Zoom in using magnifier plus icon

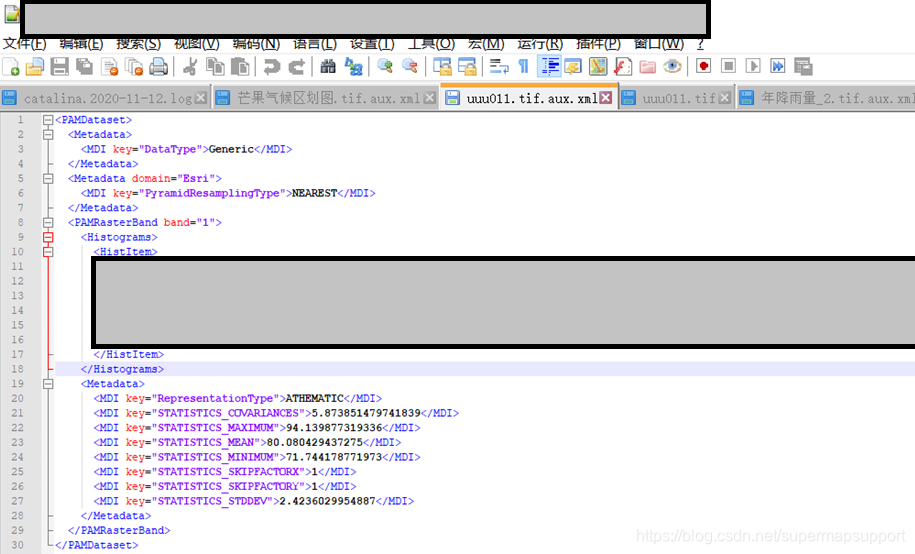tap(385, 67)
